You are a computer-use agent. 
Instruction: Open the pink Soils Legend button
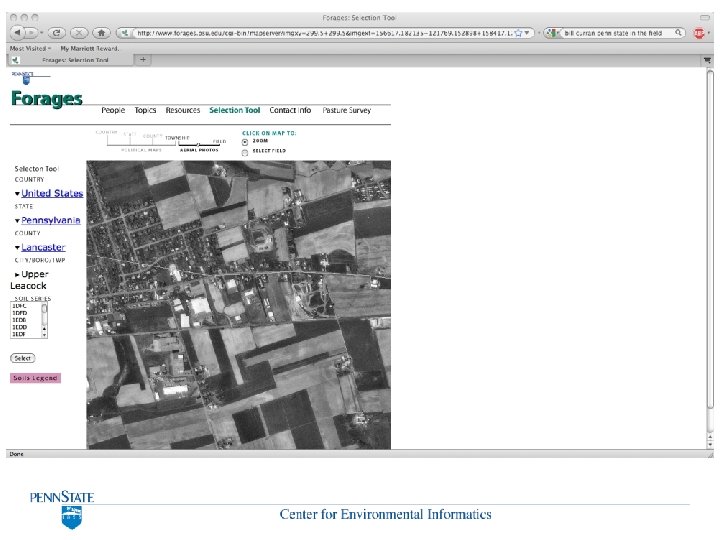click(x=35, y=378)
